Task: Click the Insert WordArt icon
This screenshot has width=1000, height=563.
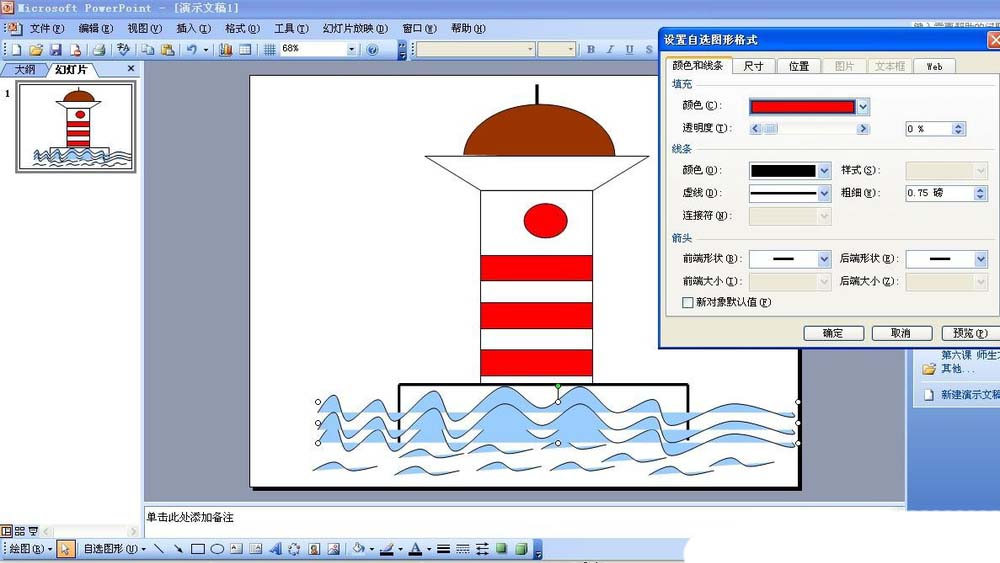Action: pos(275,549)
